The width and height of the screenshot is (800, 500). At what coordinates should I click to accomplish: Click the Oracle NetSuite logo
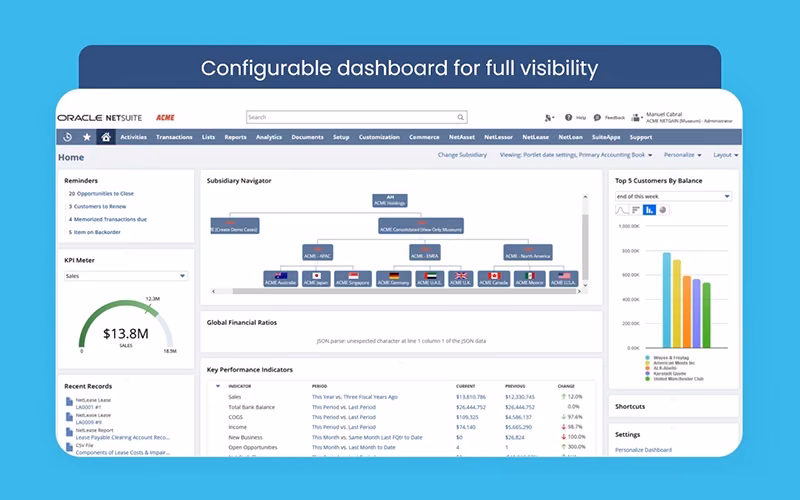99,118
